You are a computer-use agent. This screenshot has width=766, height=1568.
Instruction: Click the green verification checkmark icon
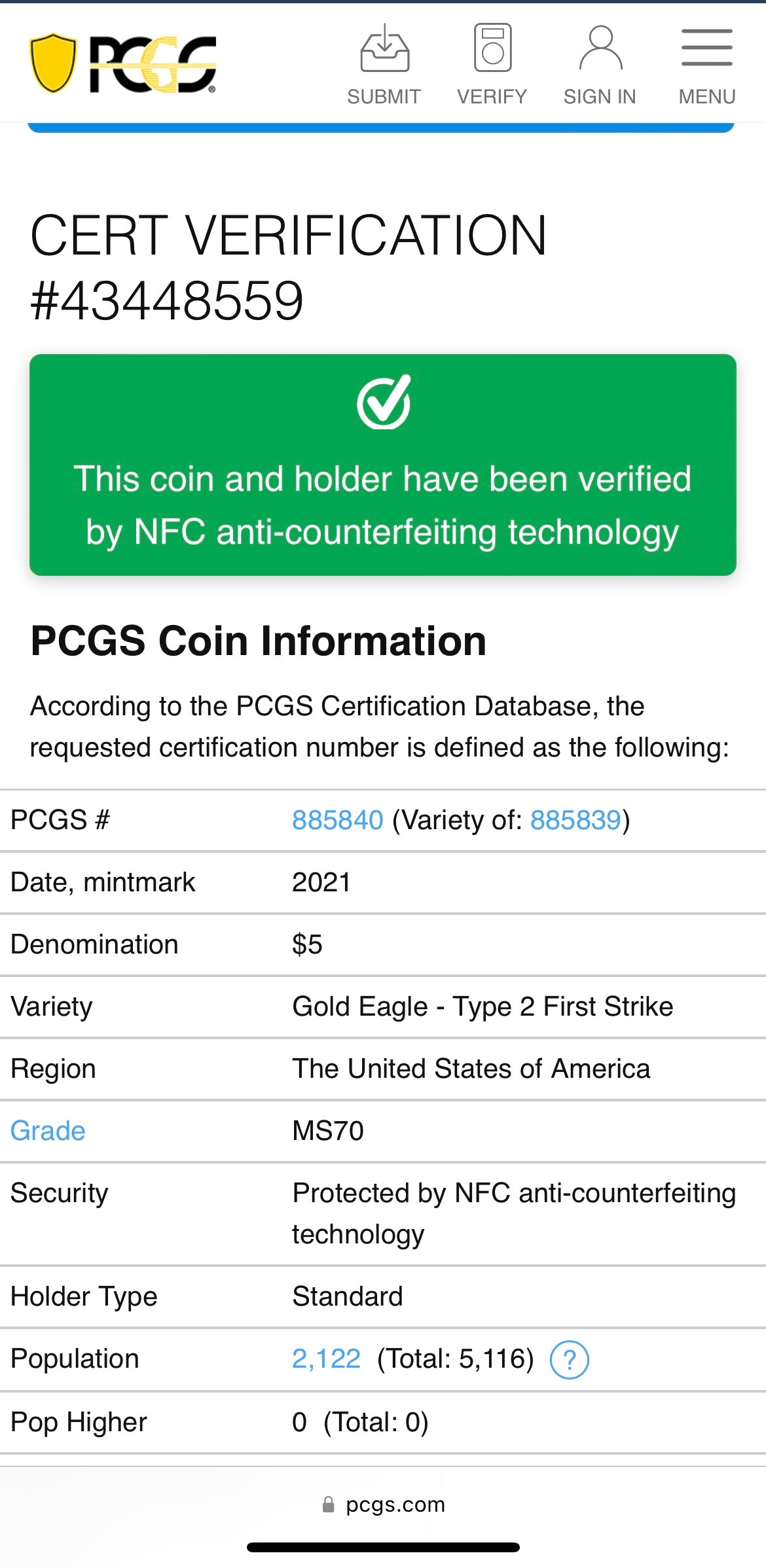point(383,404)
